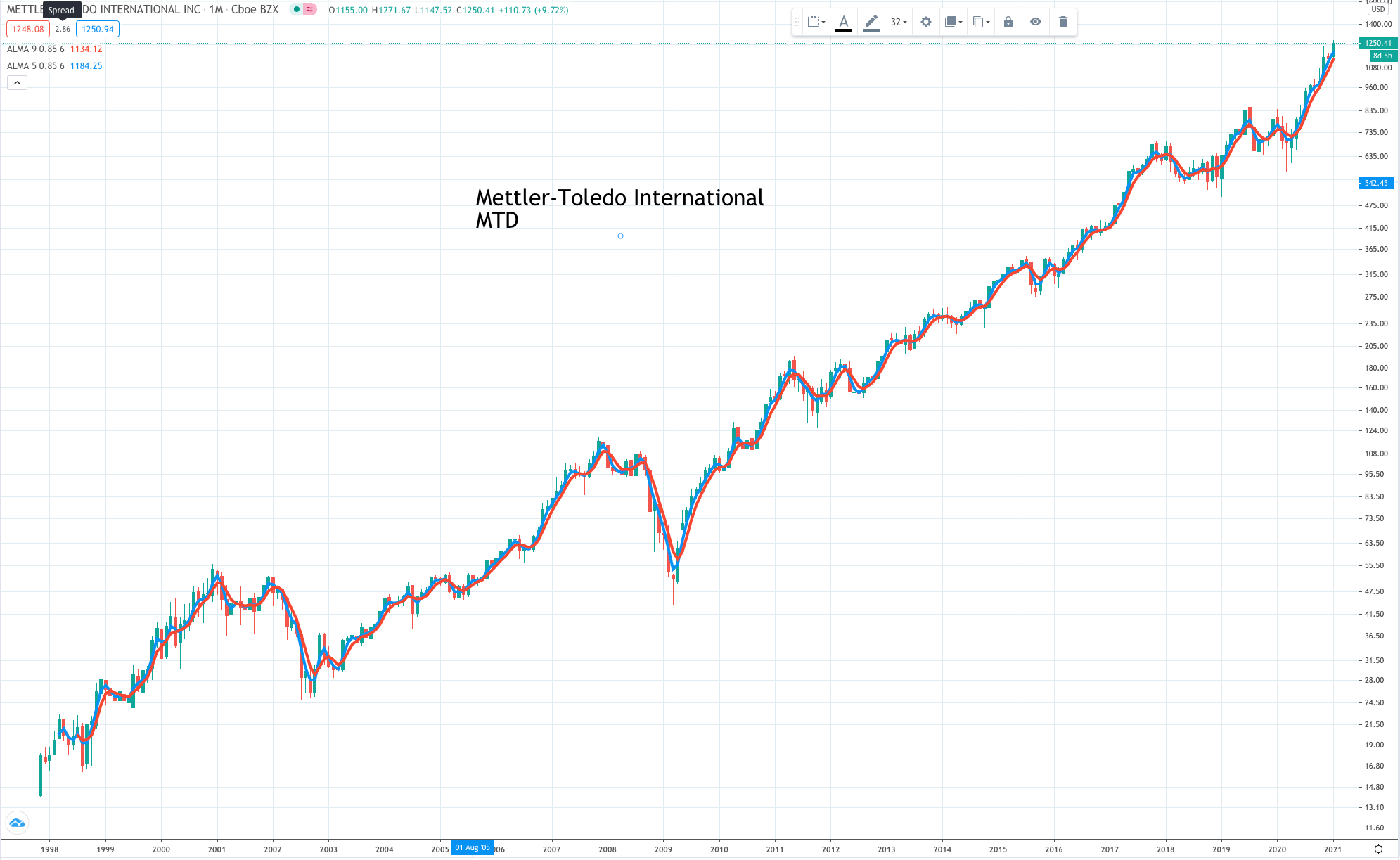Click the spread value 2.86

63,29
